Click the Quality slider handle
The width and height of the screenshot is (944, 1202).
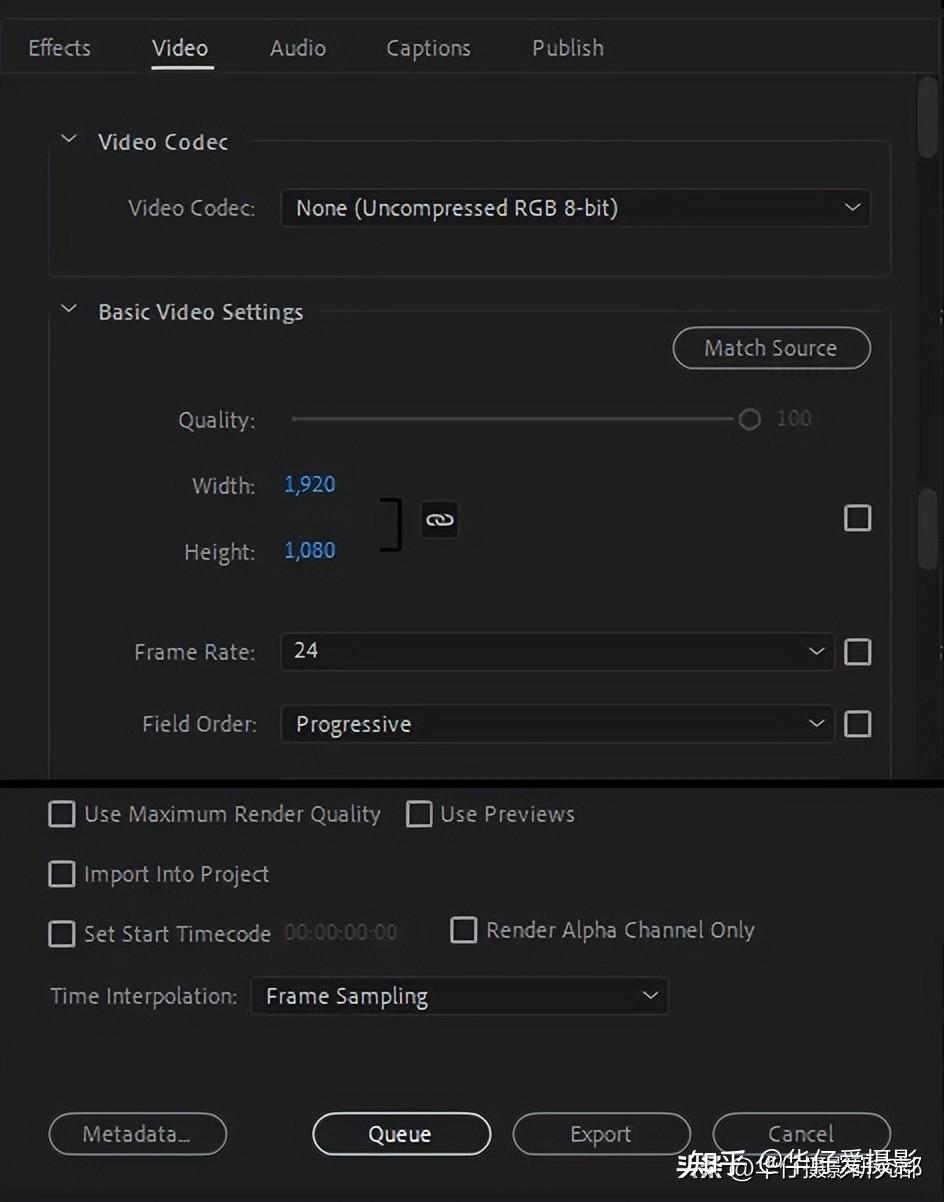(749, 419)
